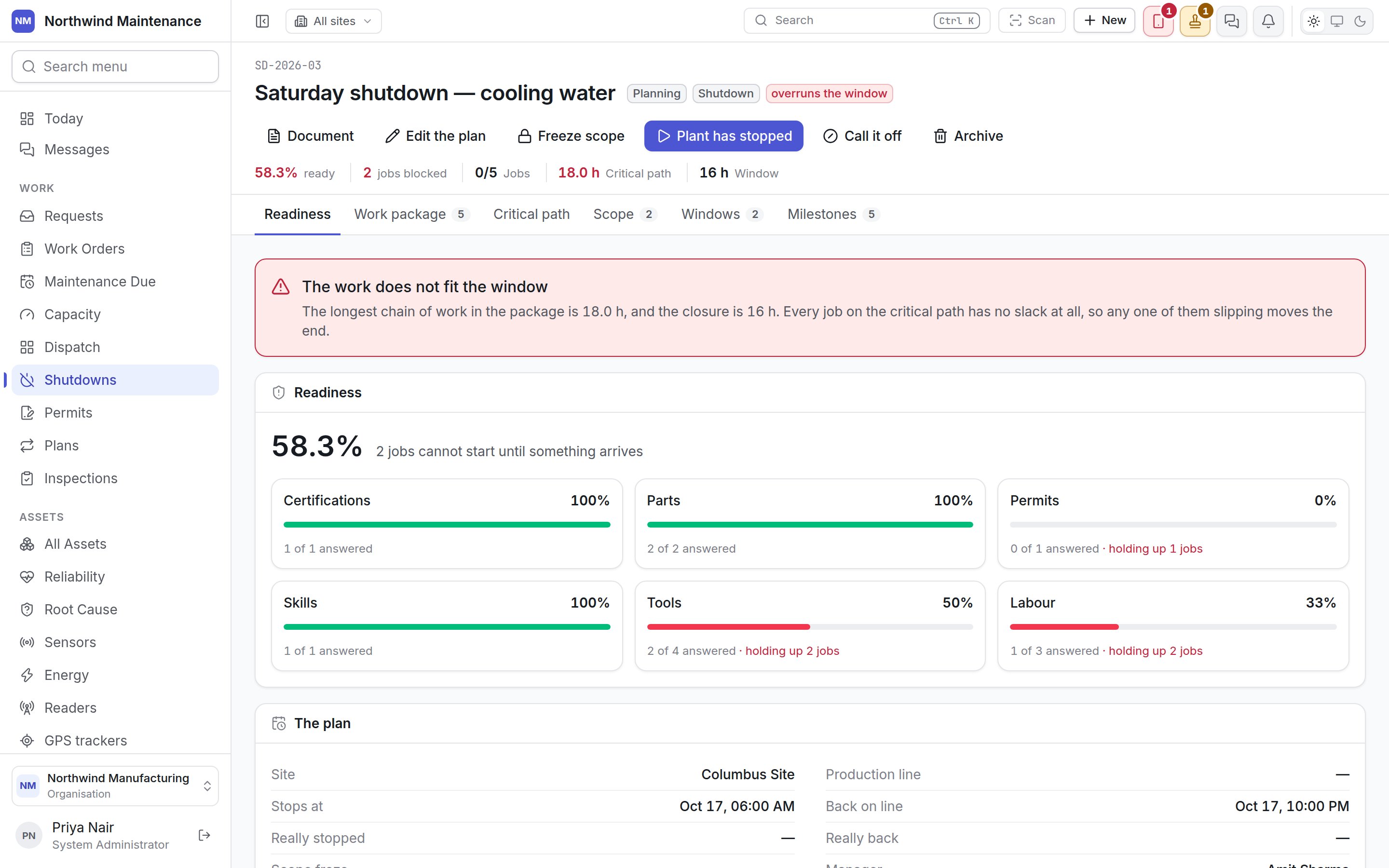Screen dimensions: 1389x868
Task: Click the Scan button
Action: (1032, 21)
